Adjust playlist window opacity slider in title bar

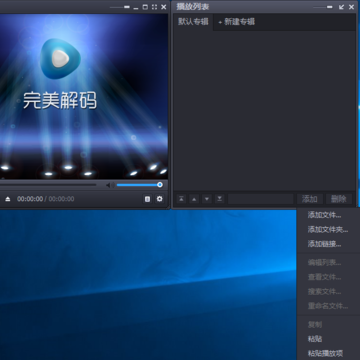[323, 7]
